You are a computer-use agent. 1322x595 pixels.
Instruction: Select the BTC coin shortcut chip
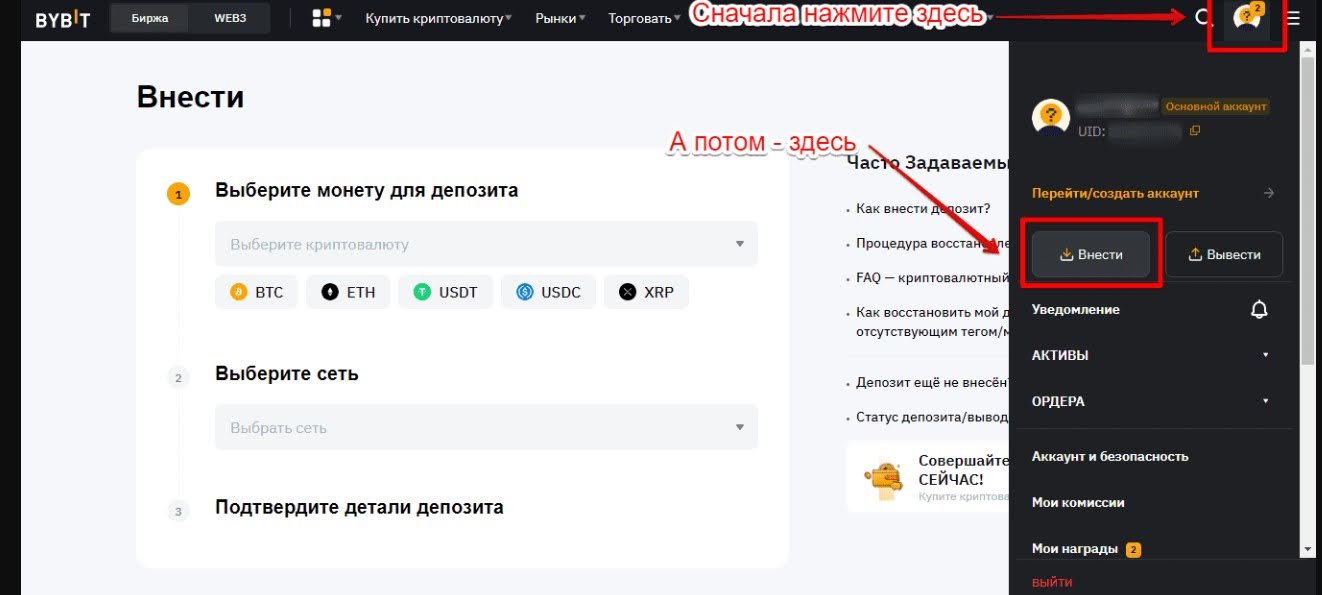(x=256, y=291)
